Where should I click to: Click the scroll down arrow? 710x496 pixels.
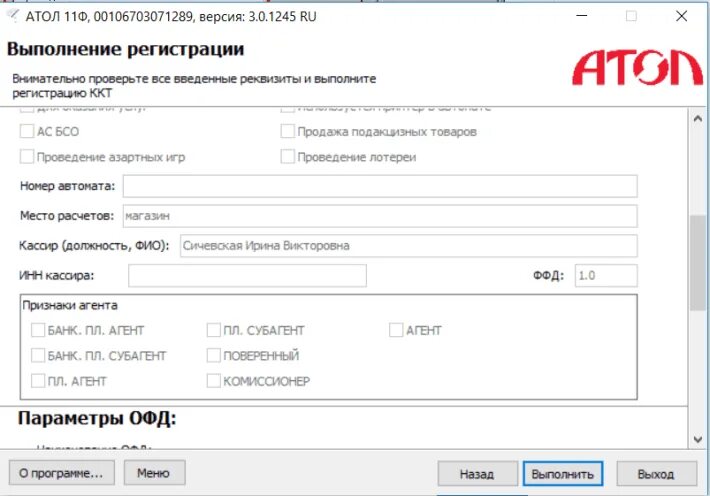(698, 439)
